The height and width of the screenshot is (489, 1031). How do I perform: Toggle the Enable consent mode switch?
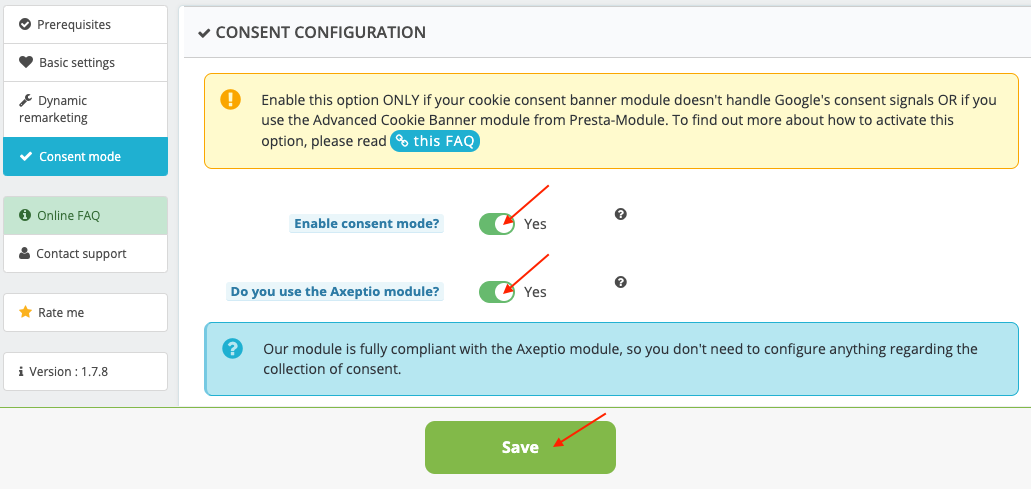pyautogui.click(x=496, y=223)
